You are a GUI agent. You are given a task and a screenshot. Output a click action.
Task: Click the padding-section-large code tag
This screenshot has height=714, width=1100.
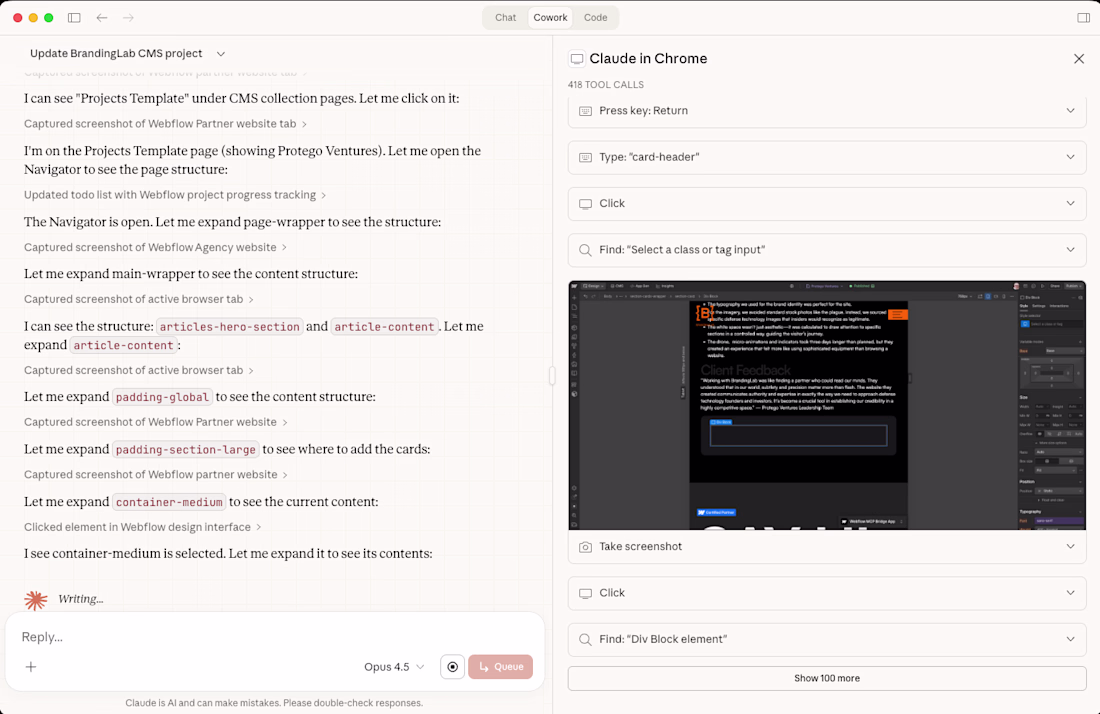(185, 450)
